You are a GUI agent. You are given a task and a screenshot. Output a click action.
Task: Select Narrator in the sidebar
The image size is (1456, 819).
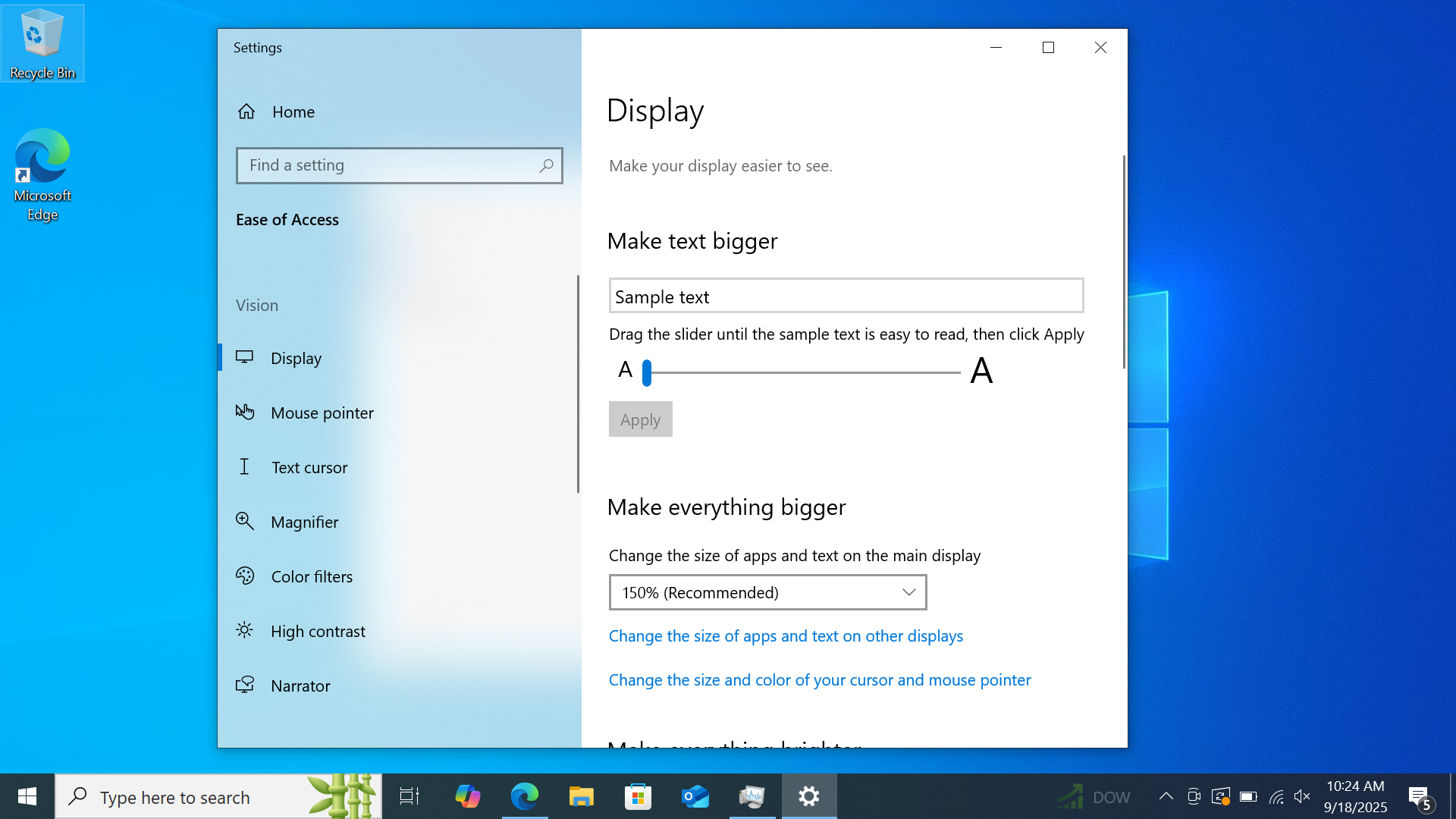[300, 686]
